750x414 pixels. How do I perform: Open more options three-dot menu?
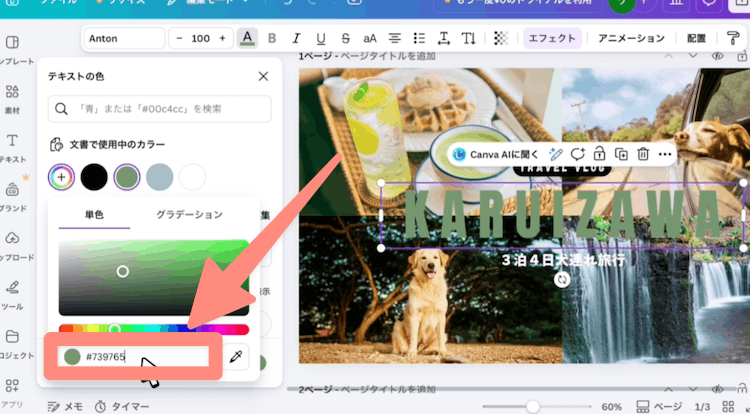(665, 154)
